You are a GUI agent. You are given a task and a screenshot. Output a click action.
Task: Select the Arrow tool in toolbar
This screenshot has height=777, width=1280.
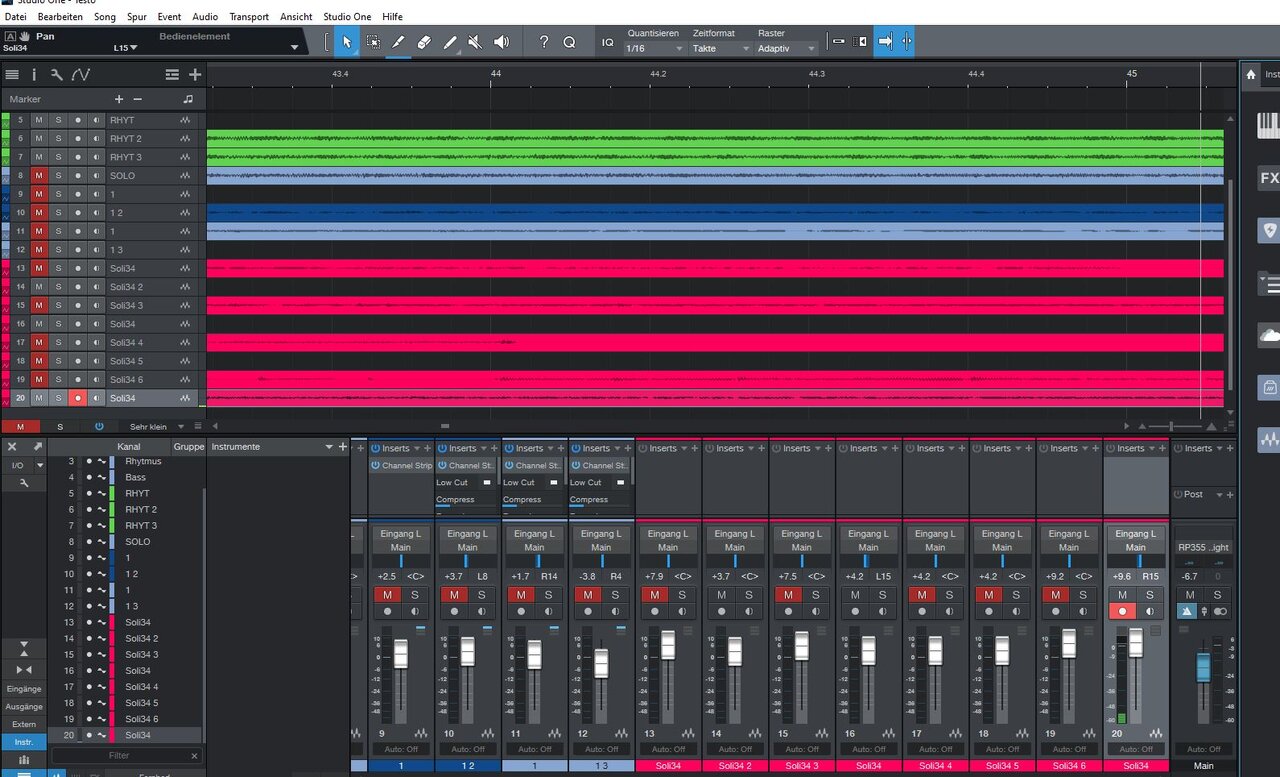point(347,42)
